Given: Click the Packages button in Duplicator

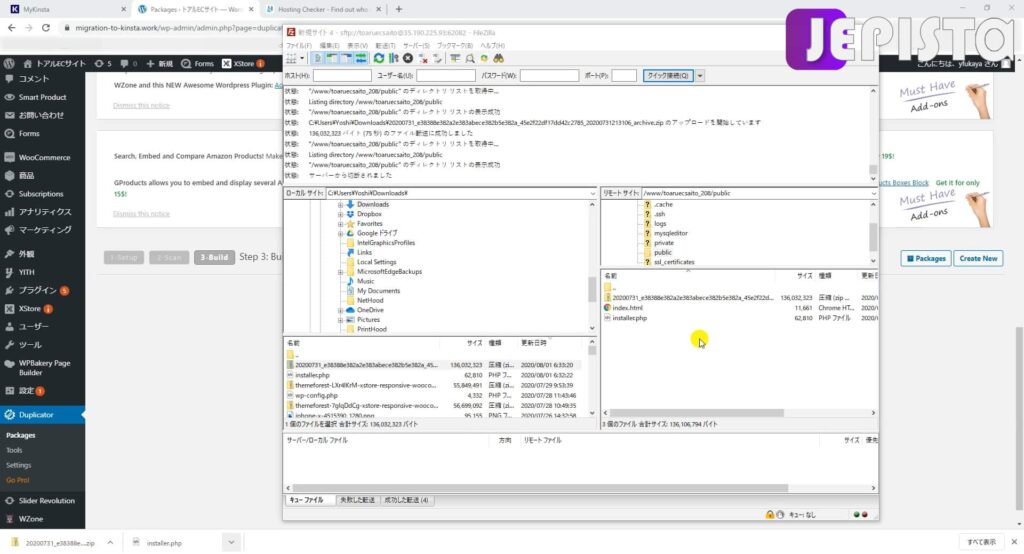Looking at the screenshot, I should [925, 258].
